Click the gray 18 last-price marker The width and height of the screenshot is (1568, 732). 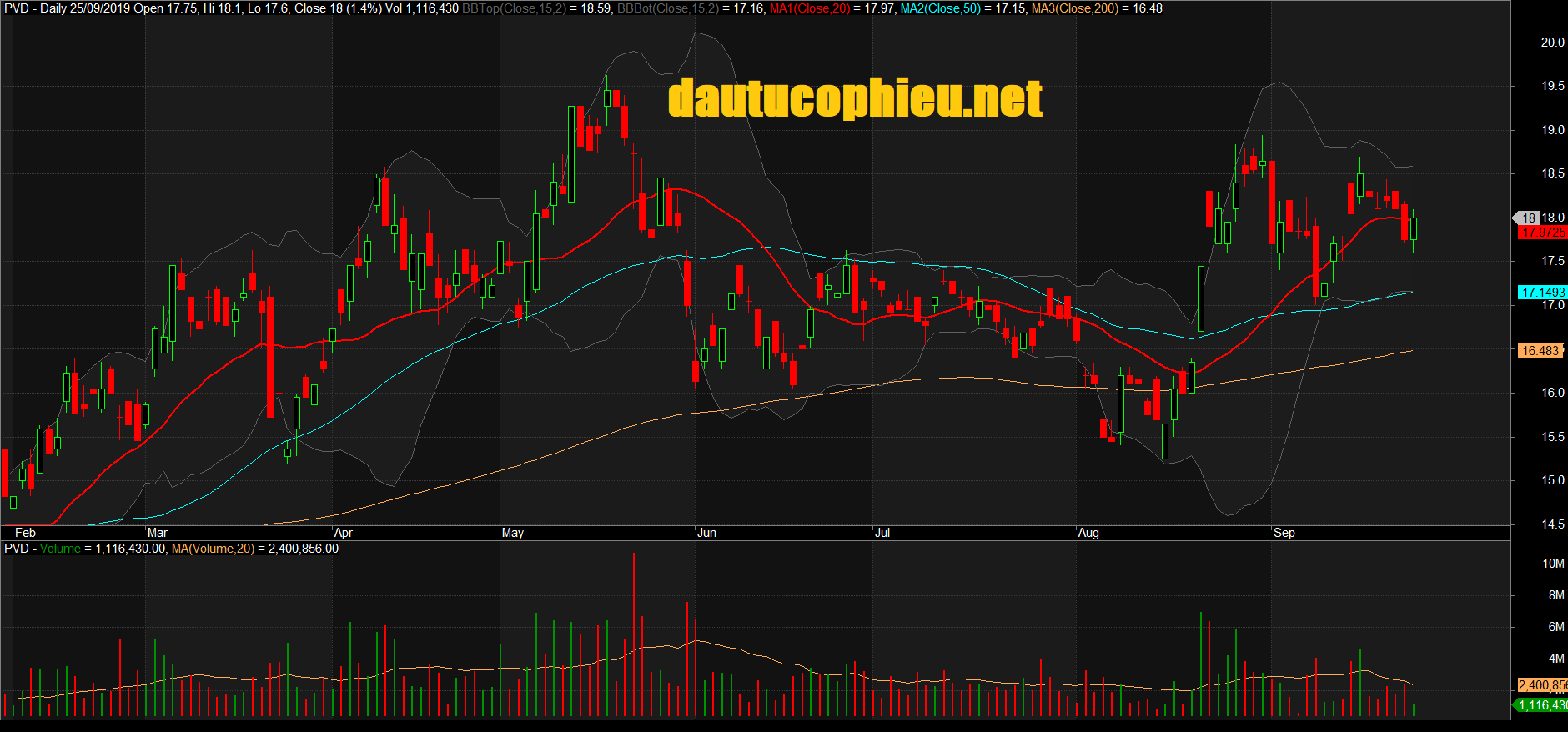coord(1527,218)
